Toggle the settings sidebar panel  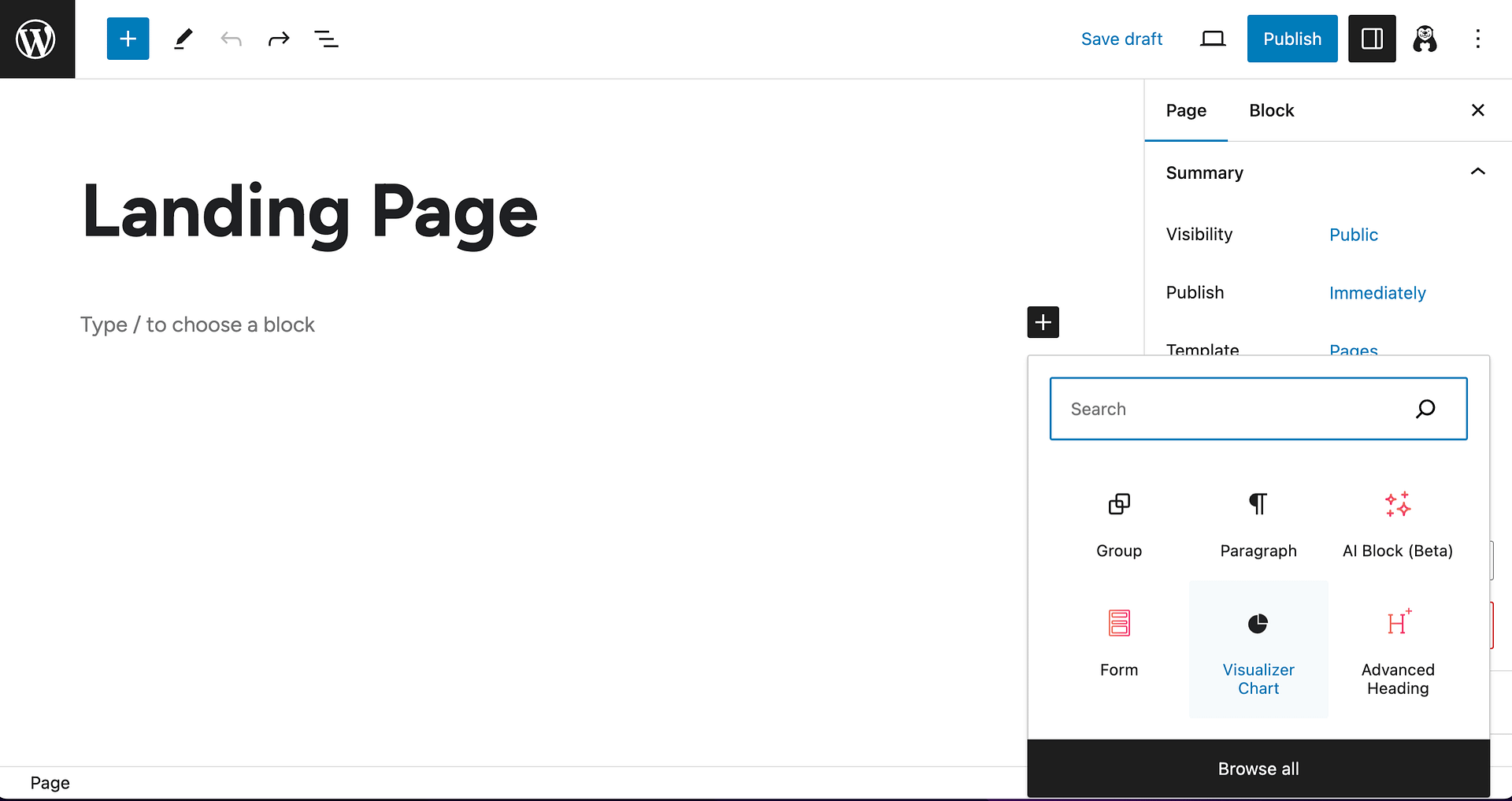(x=1371, y=38)
